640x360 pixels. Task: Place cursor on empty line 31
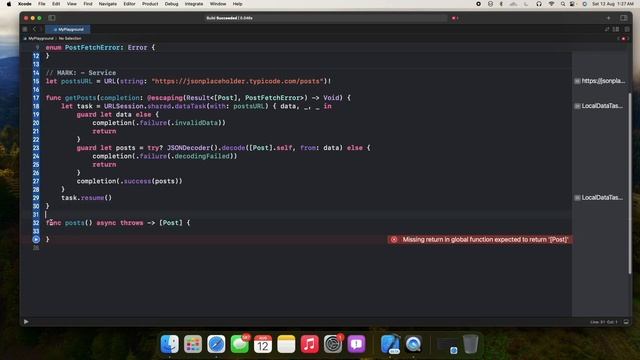click(308, 214)
